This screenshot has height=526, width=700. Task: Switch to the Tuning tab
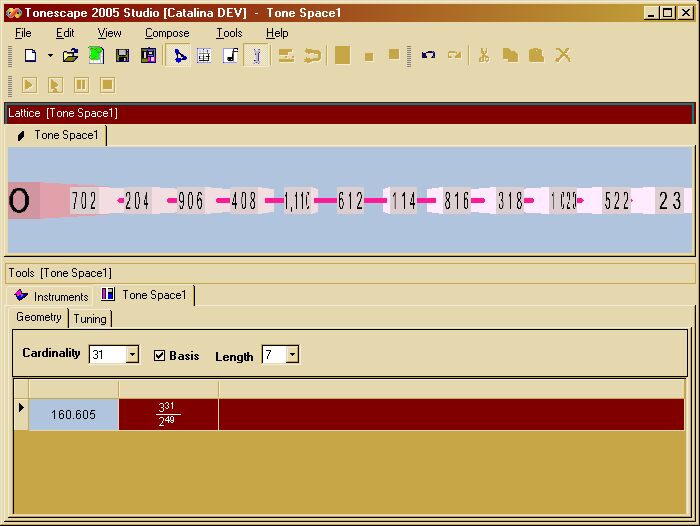(90, 319)
